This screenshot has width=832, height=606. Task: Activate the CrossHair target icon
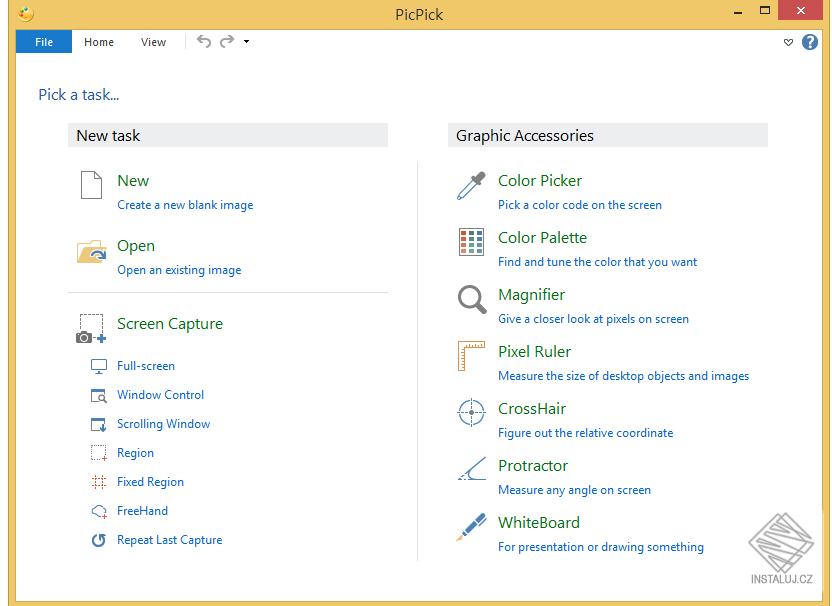[471, 413]
